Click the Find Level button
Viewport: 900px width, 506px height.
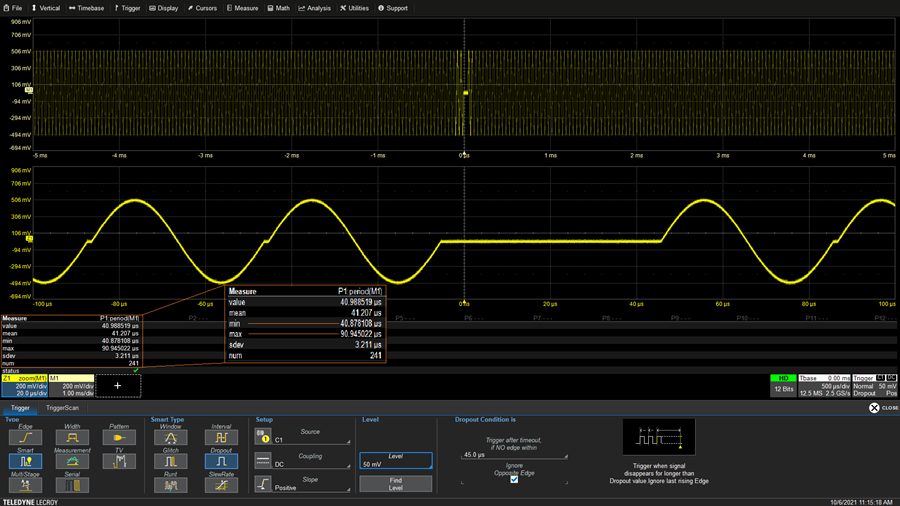(x=396, y=484)
